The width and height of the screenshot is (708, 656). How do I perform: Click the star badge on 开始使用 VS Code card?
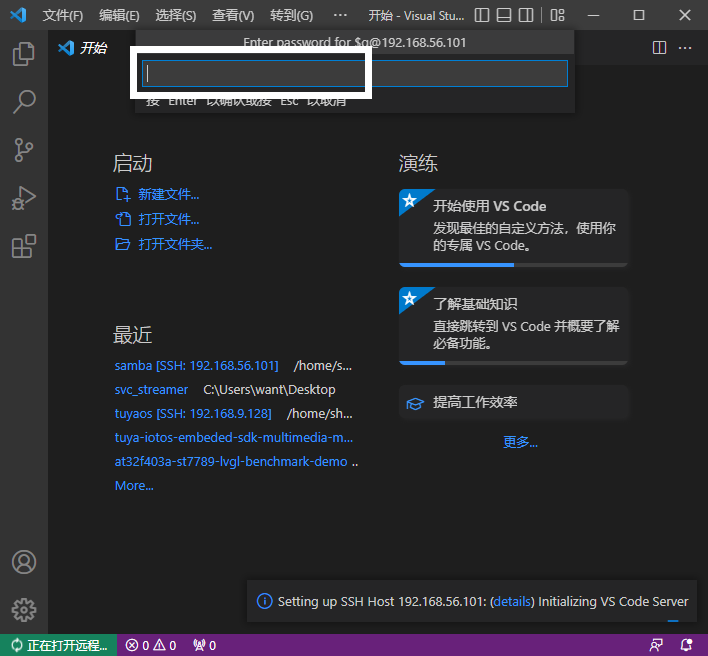(x=410, y=200)
